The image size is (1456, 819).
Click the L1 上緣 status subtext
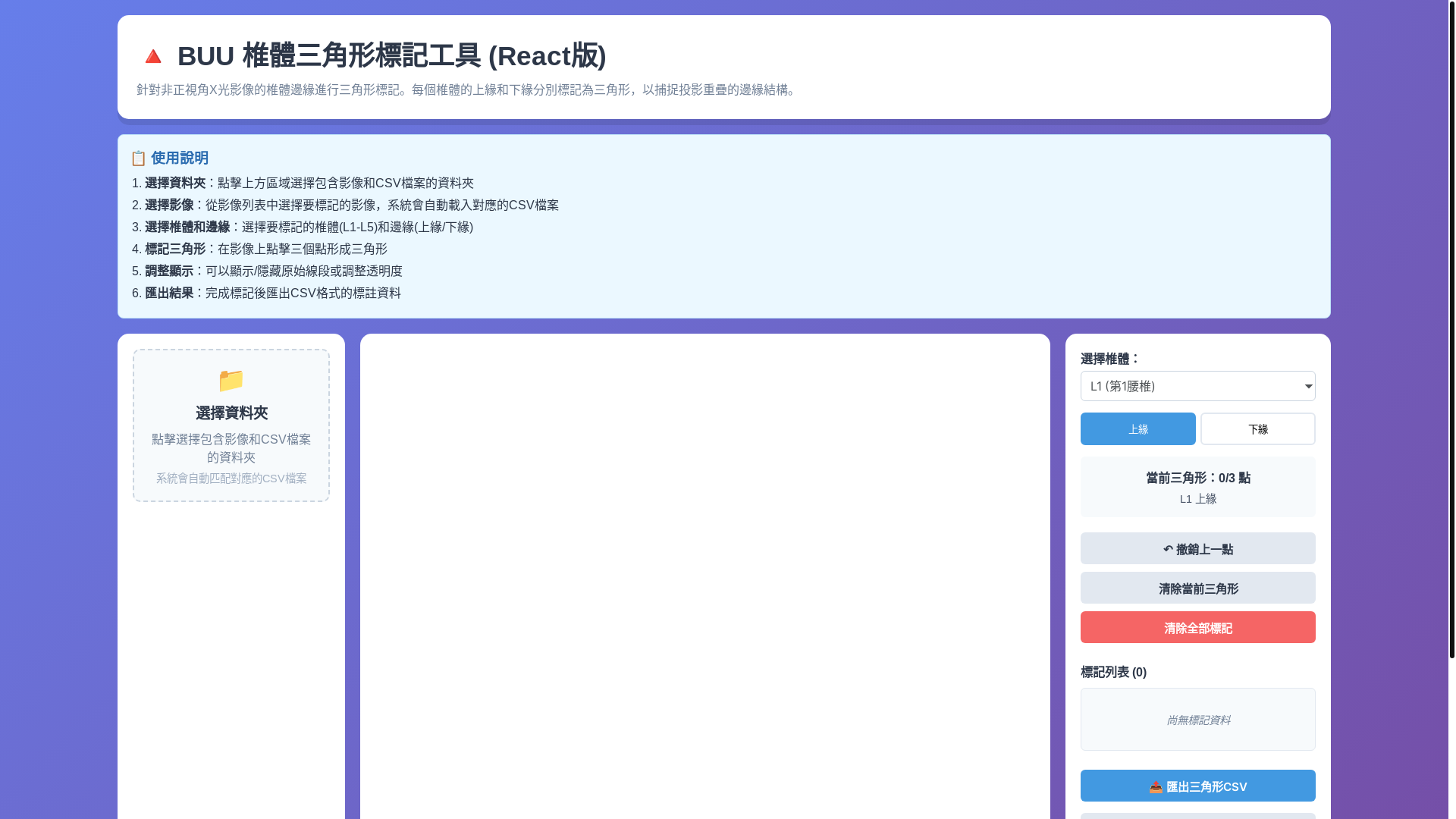1198,499
